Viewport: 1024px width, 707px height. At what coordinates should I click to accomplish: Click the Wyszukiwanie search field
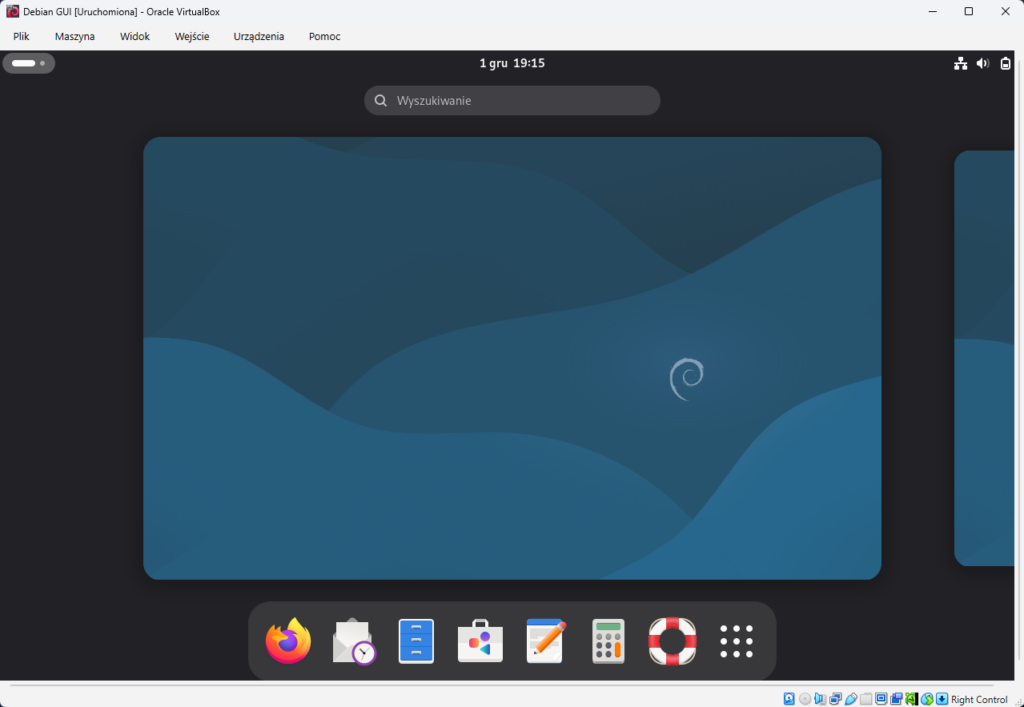(x=512, y=100)
